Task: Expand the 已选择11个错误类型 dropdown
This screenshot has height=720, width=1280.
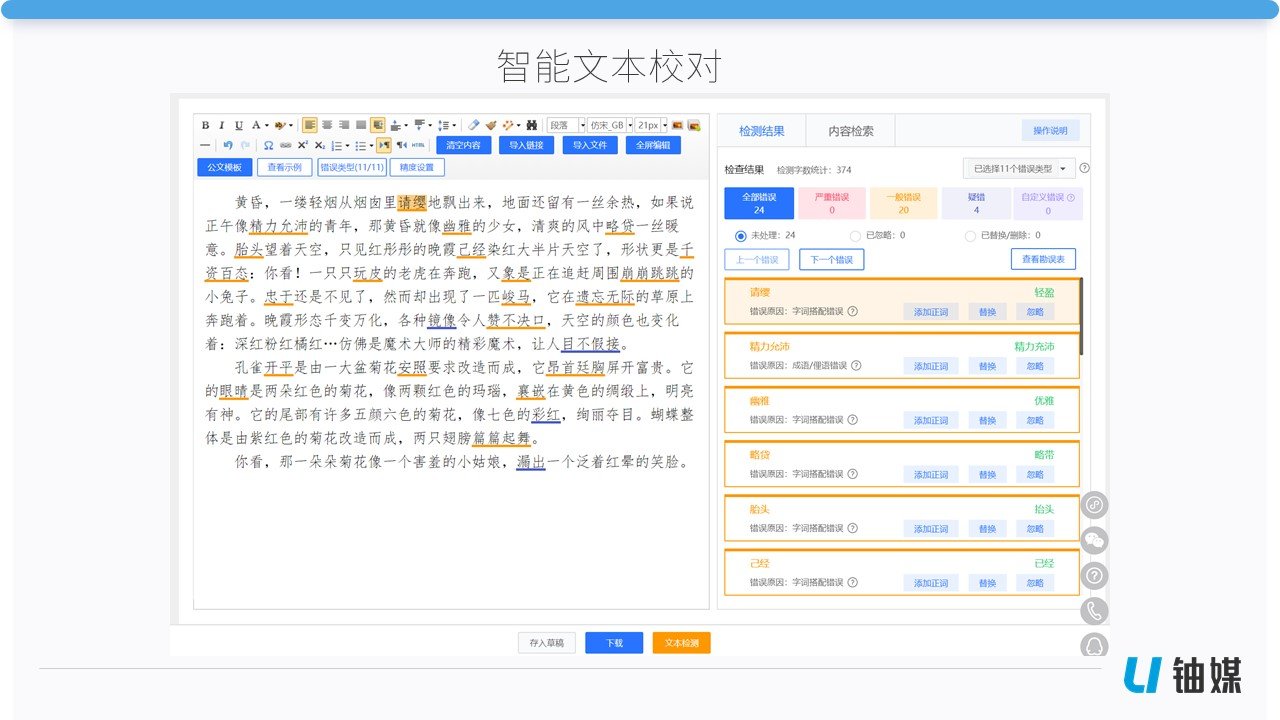Action: [1017, 167]
